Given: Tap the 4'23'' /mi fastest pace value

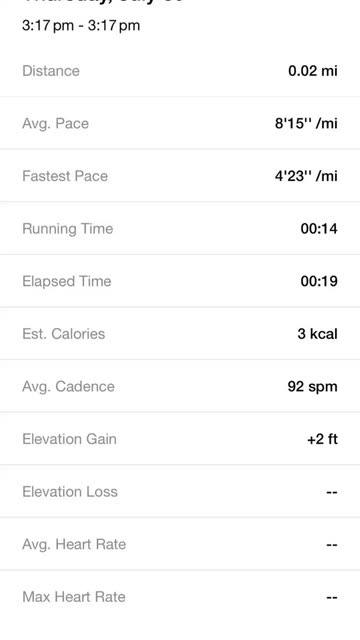Looking at the screenshot, I should pos(306,176).
